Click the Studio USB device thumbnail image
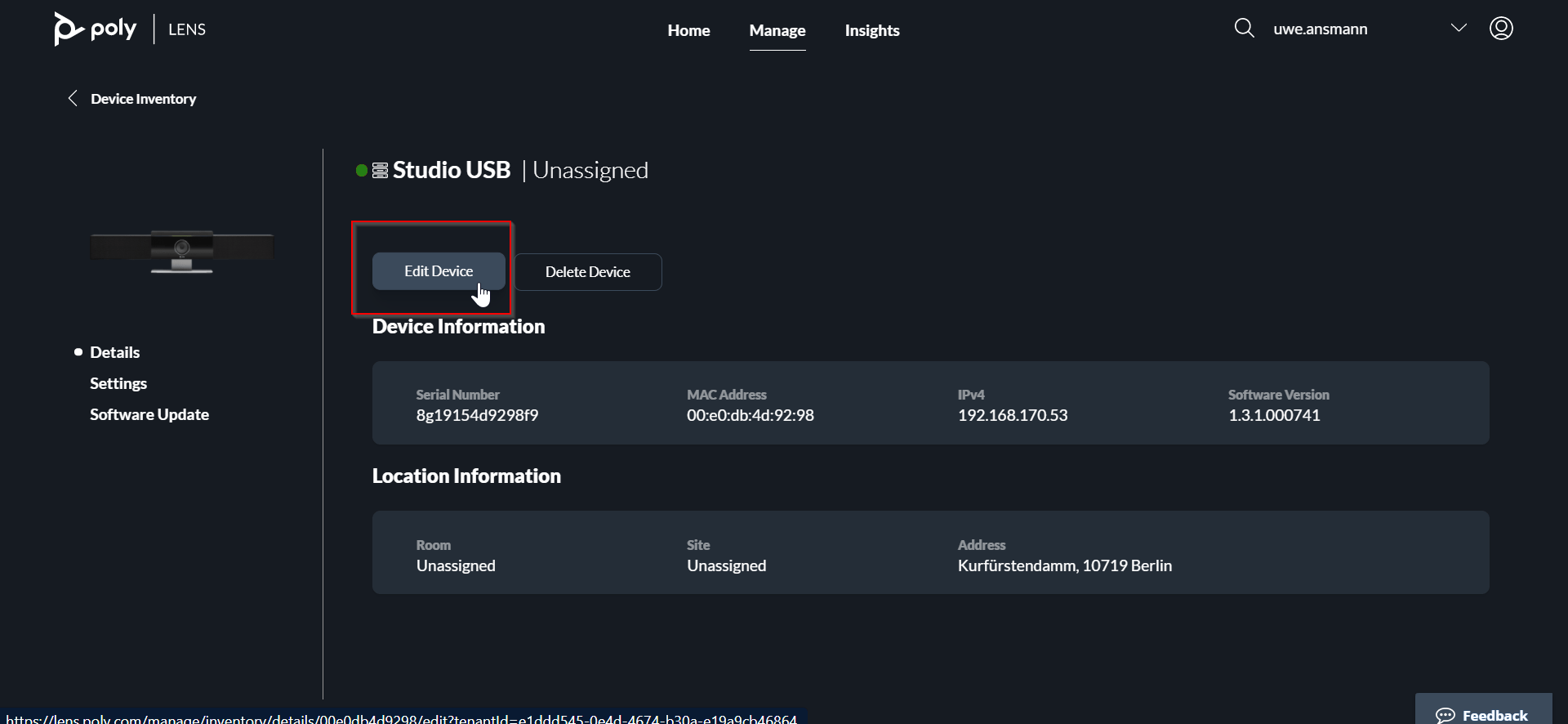The height and width of the screenshot is (724, 1568). click(182, 251)
